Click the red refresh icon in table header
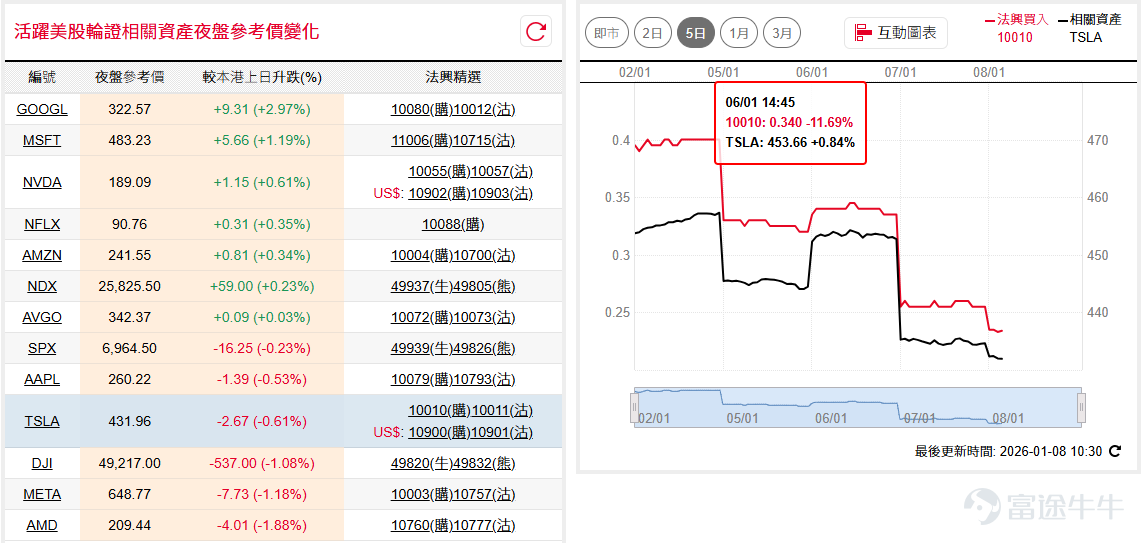The height and width of the screenshot is (543, 1144). click(x=536, y=31)
